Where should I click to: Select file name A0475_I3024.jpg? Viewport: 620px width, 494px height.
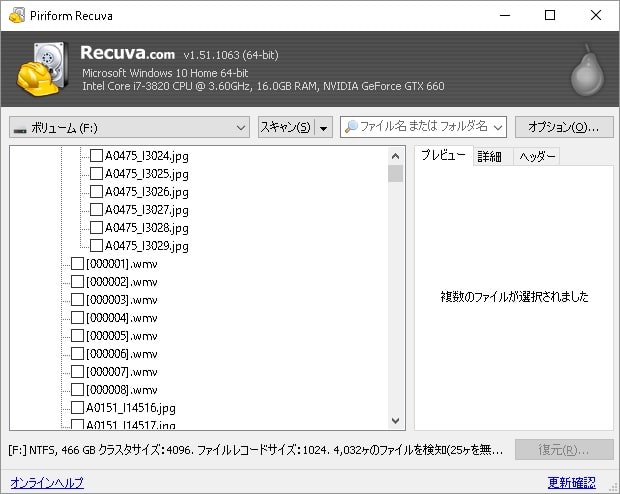tap(147, 156)
